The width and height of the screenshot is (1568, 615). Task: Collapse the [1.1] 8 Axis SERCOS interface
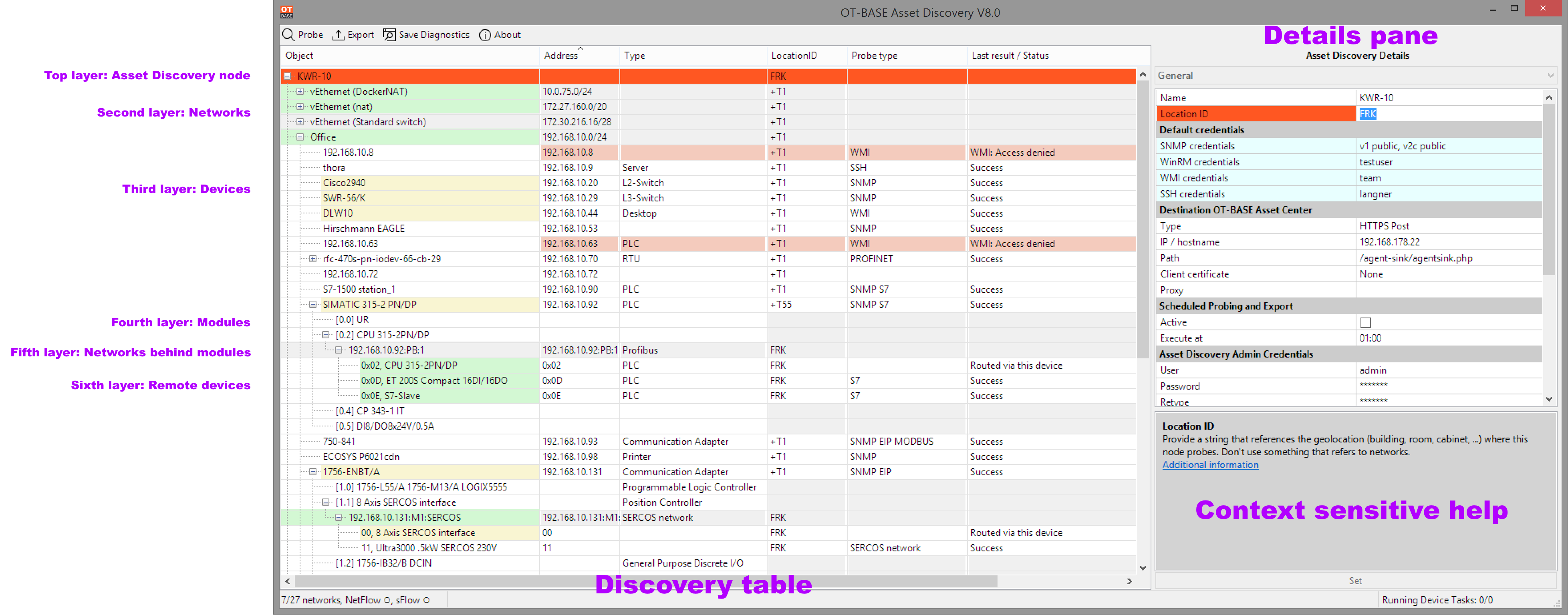point(326,502)
